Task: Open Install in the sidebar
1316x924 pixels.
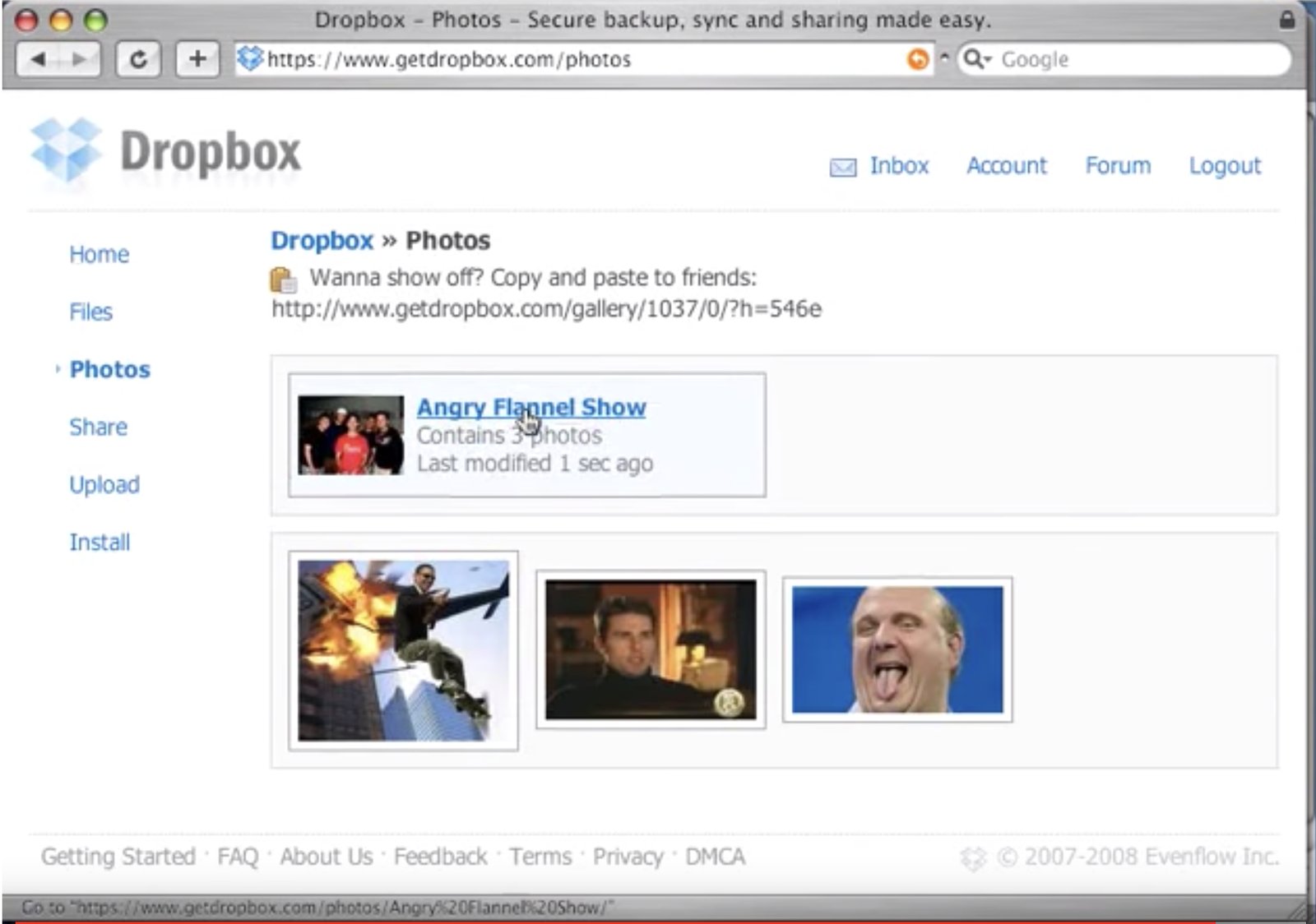Action: tap(100, 543)
